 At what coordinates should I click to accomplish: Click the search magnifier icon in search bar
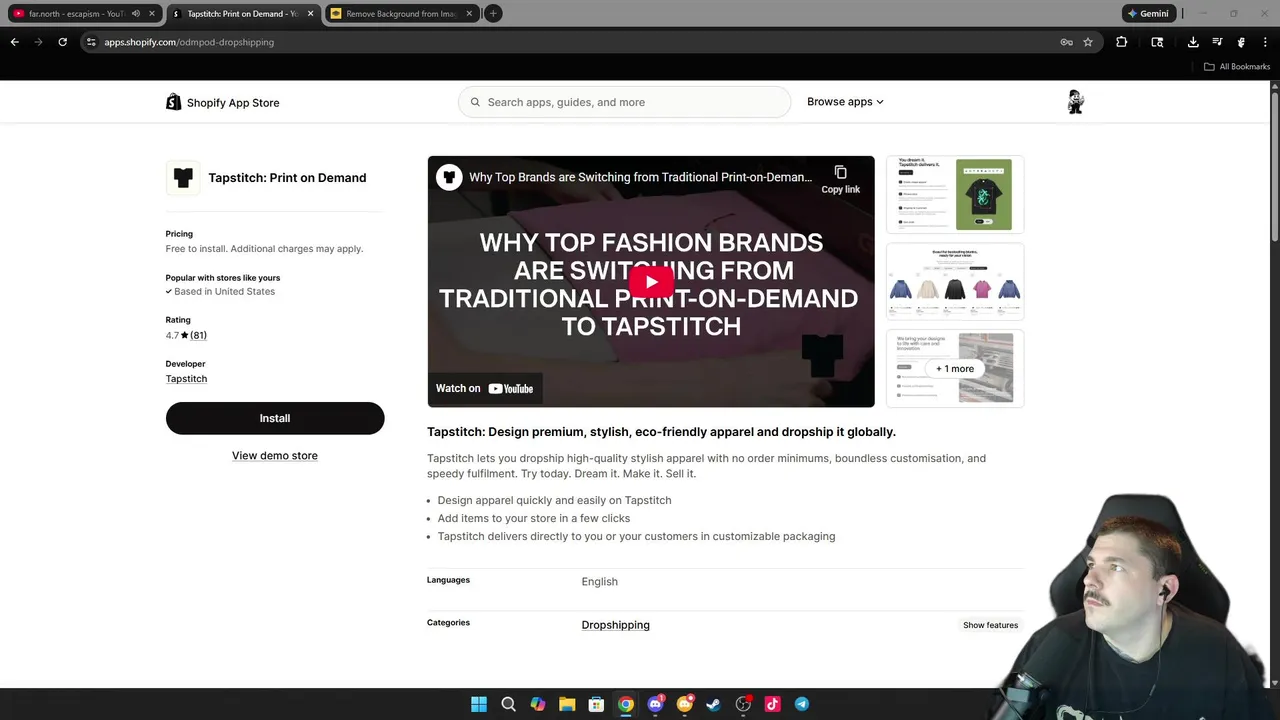[x=475, y=102]
